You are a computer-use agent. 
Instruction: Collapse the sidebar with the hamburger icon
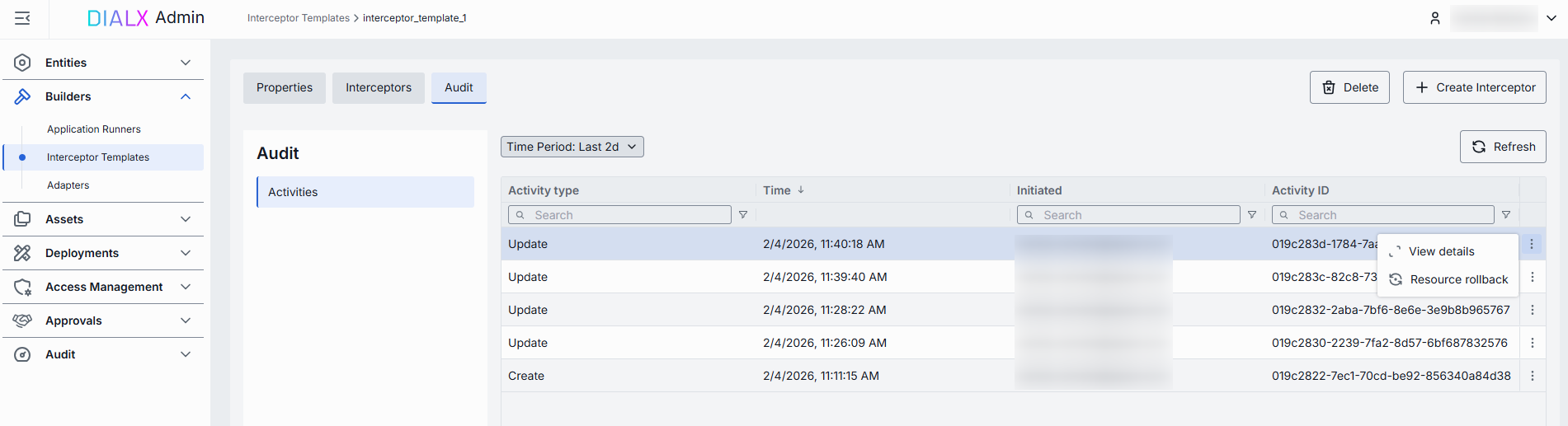click(22, 18)
